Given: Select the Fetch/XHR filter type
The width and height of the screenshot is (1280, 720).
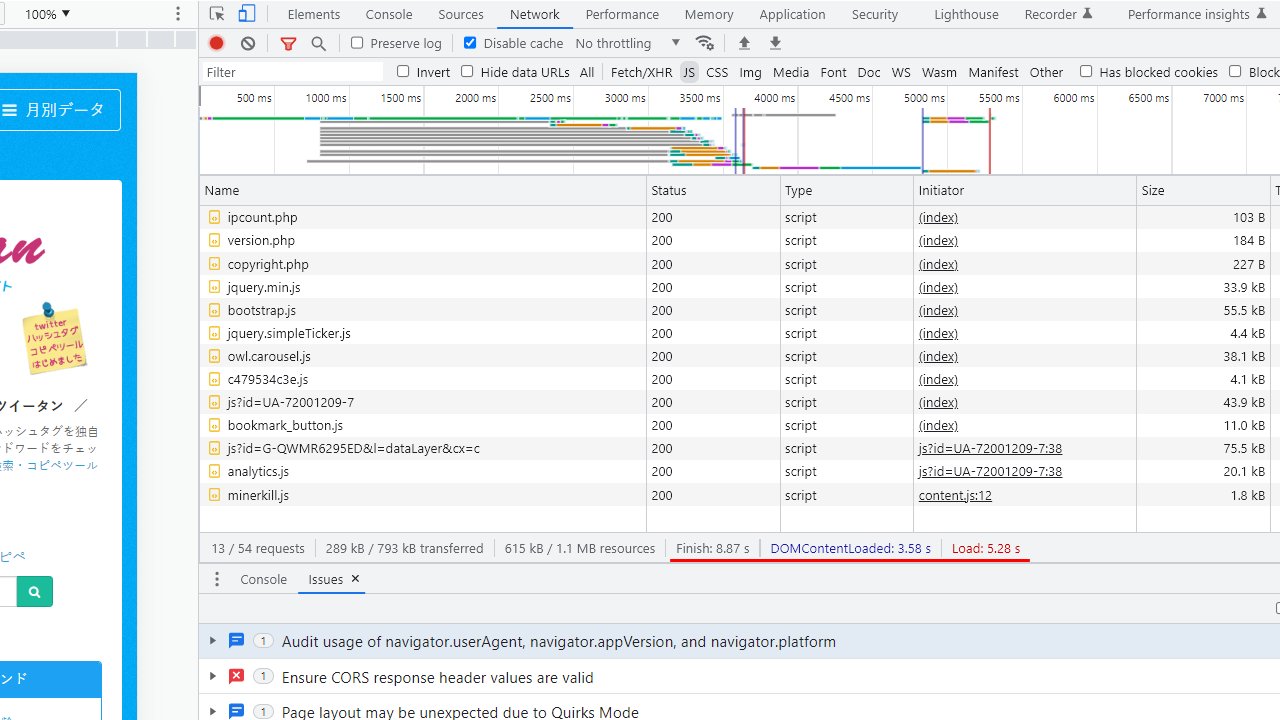Looking at the screenshot, I should coord(641,72).
